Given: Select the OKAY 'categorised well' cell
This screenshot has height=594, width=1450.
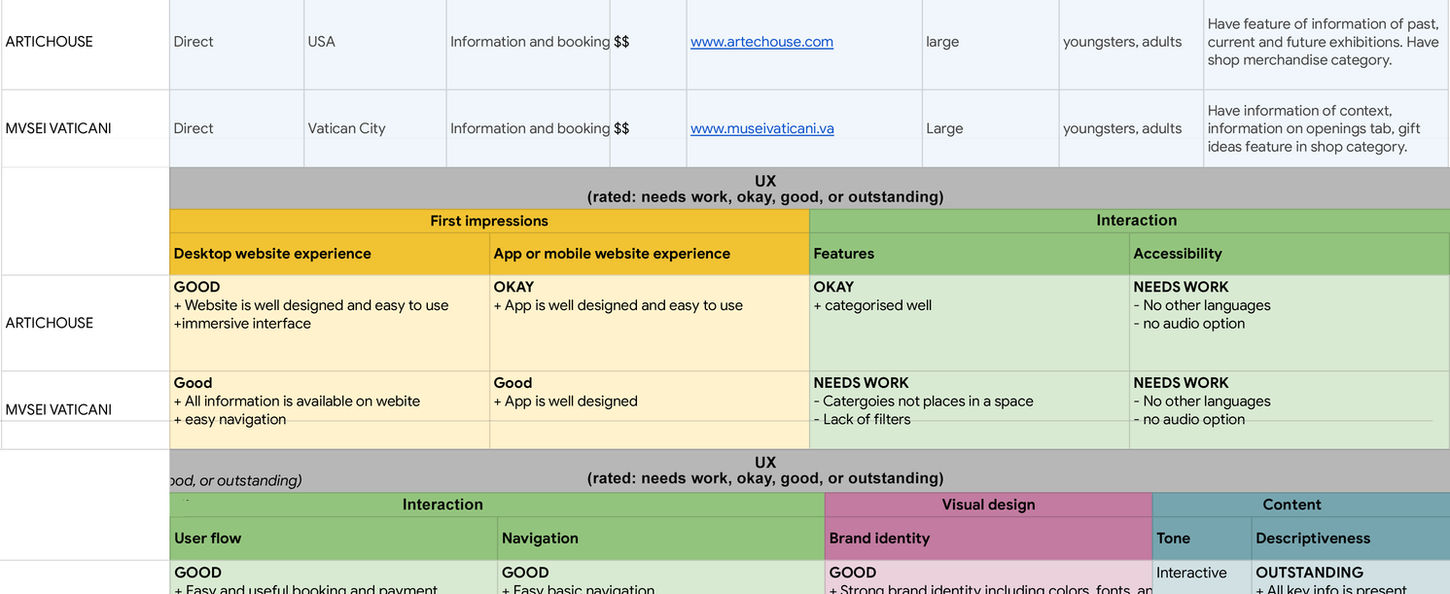Looking at the screenshot, I should pos(969,323).
